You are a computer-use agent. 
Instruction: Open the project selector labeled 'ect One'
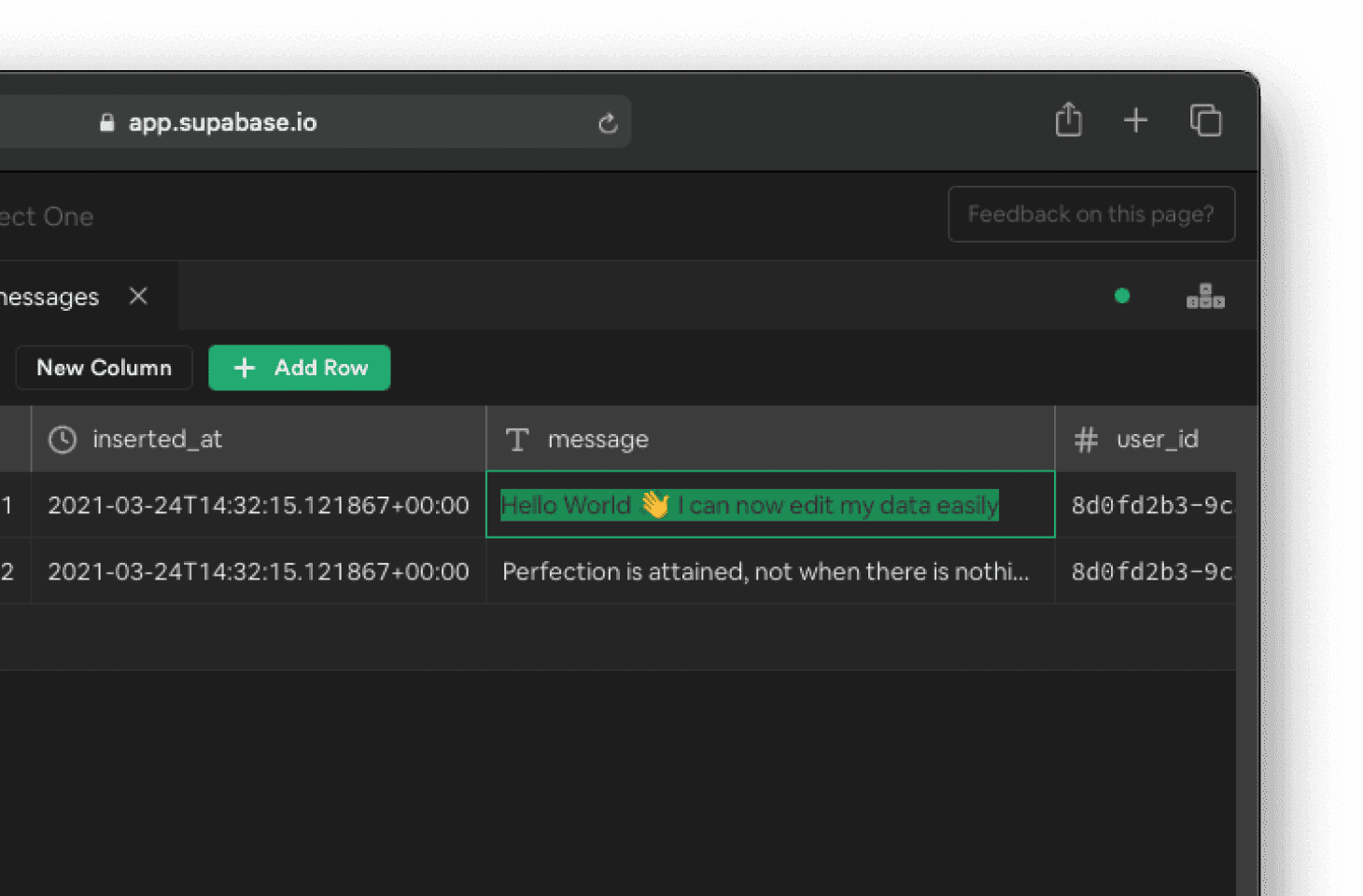coord(47,216)
